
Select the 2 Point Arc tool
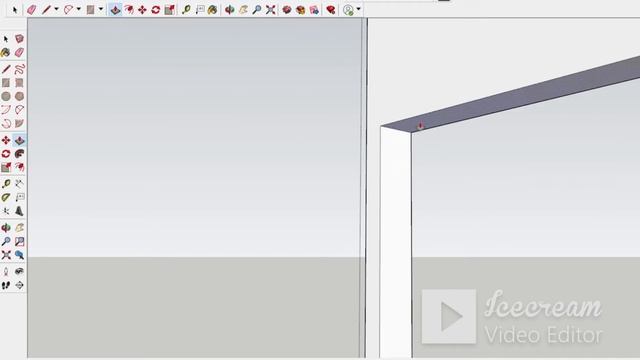(19, 110)
